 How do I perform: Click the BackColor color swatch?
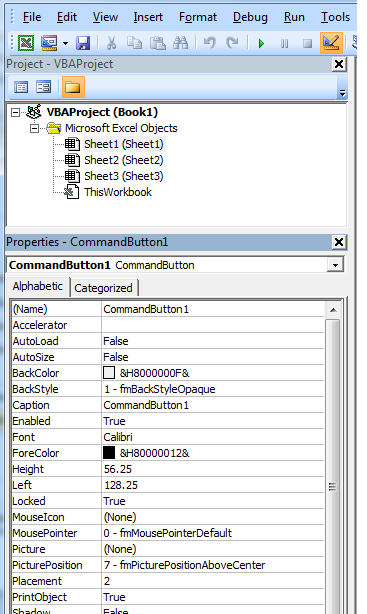[108, 373]
